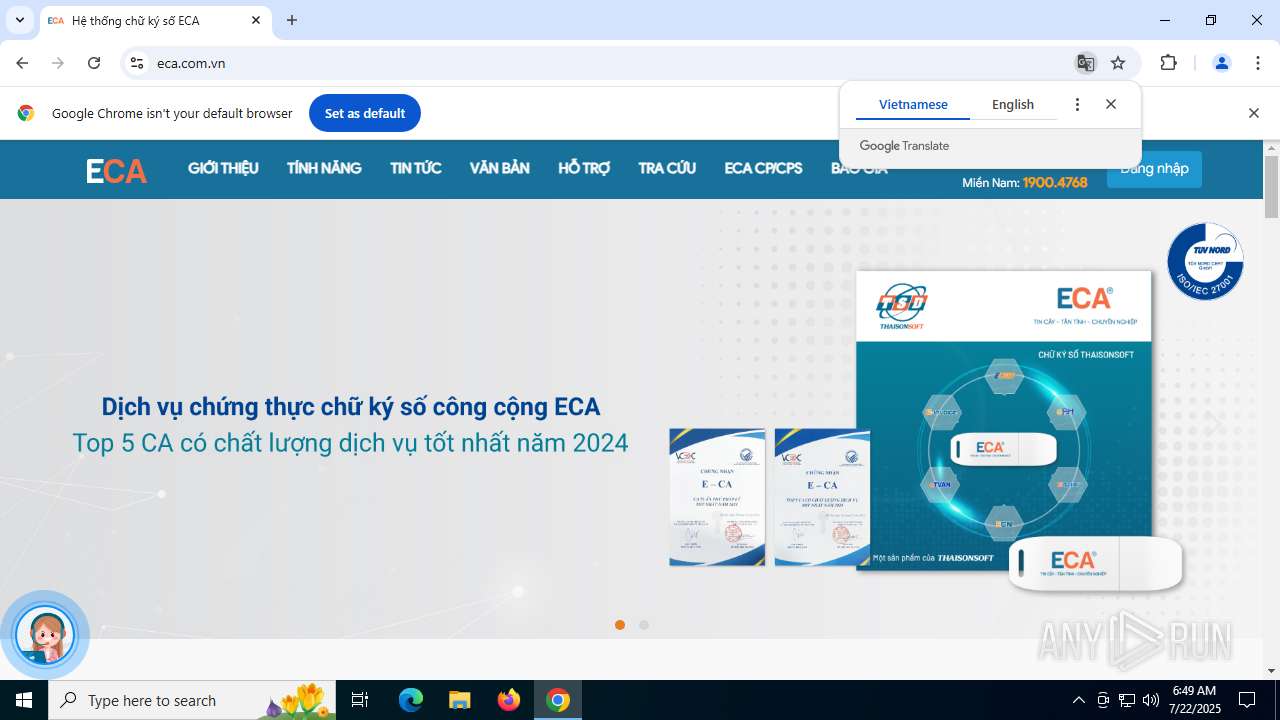The width and height of the screenshot is (1280, 720).
Task: Click the right E-CA certificate image
Action: coord(822,497)
